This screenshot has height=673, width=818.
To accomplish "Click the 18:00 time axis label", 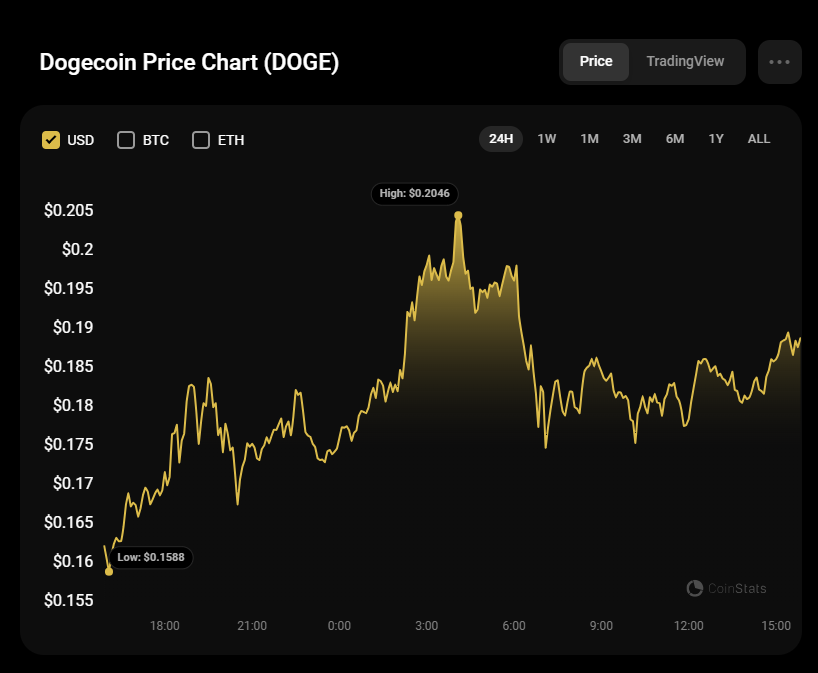I will click(x=165, y=626).
